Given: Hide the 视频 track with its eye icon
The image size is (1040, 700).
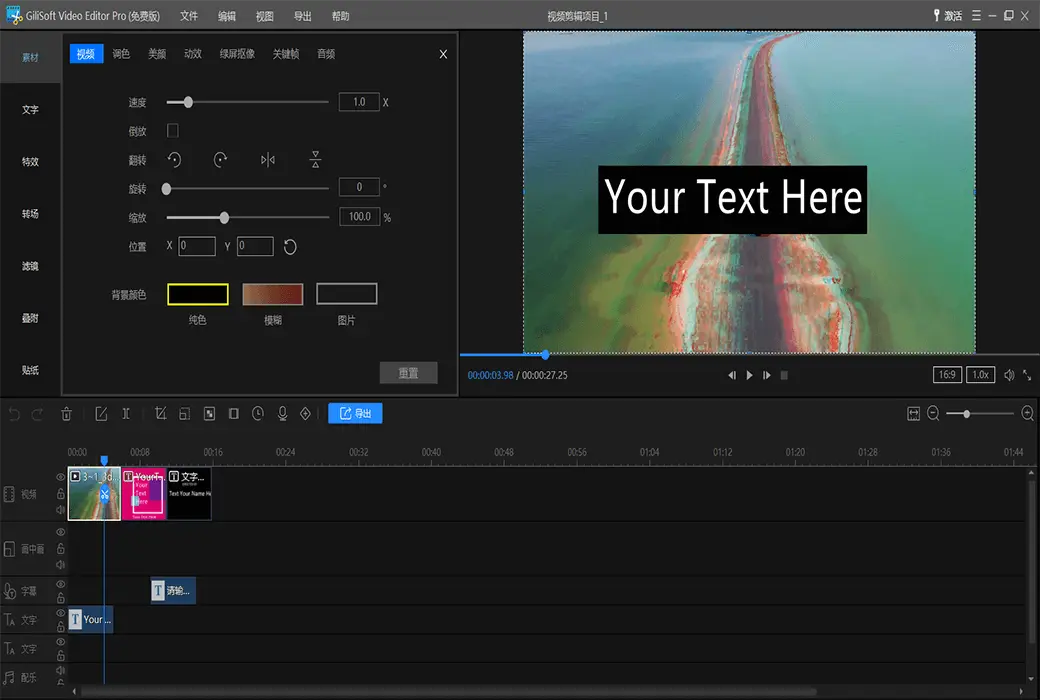Looking at the screenshot, I should click(60, 477).
